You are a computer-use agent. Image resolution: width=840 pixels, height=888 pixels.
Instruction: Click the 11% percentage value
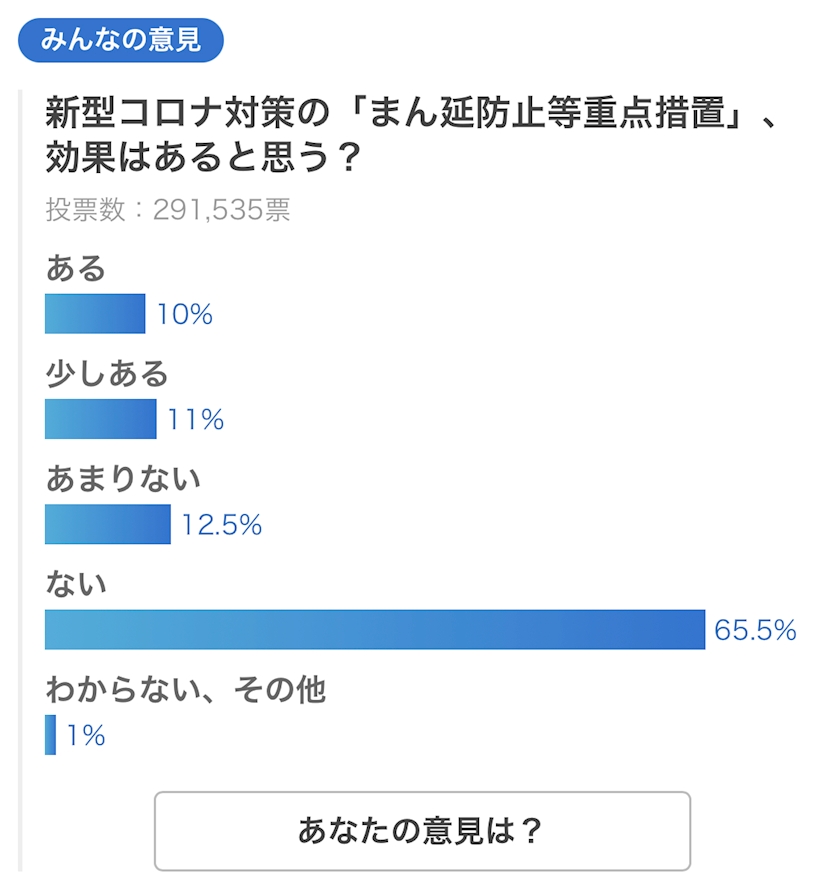196,420
